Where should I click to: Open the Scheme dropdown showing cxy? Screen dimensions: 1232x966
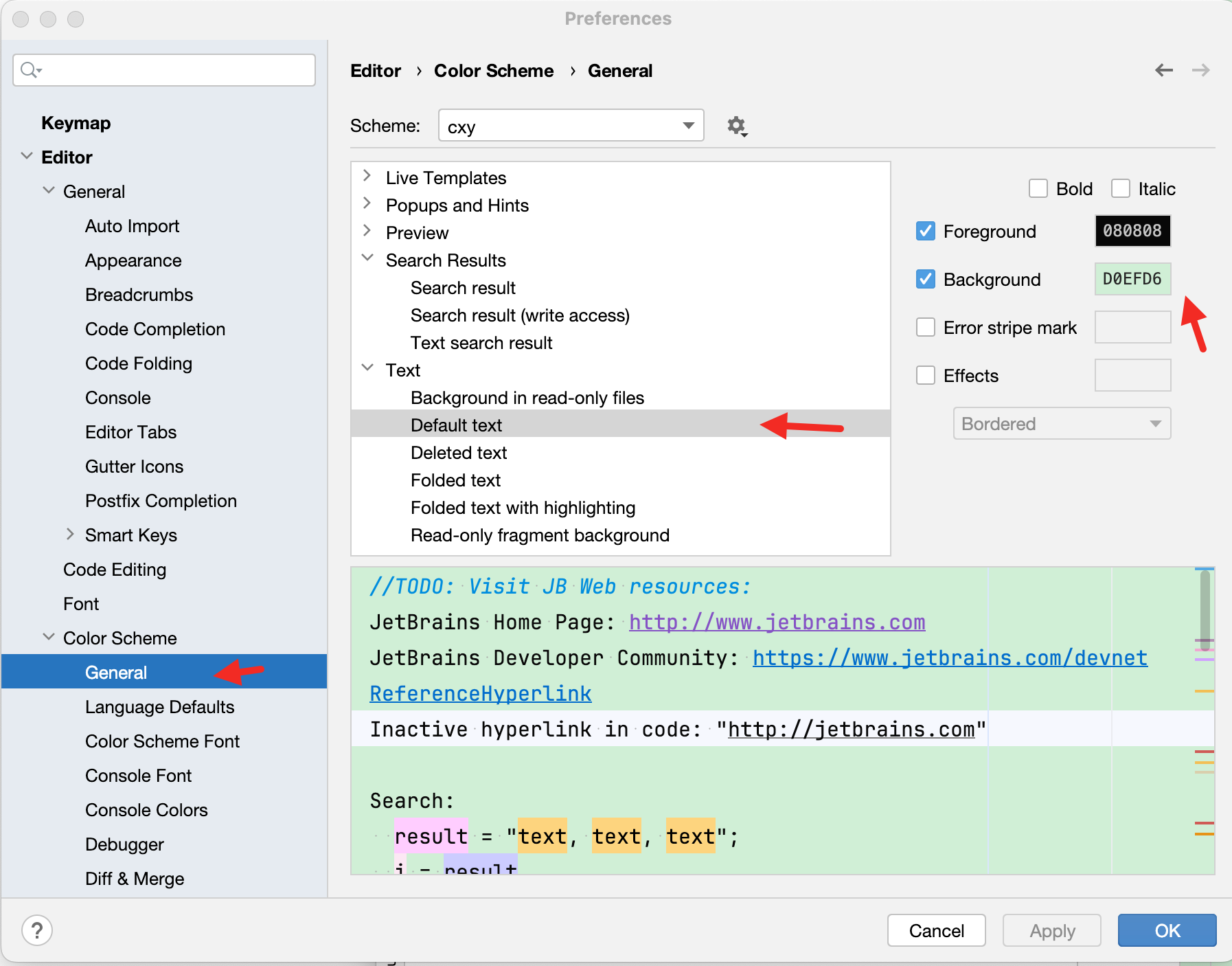tap(571, 126)
